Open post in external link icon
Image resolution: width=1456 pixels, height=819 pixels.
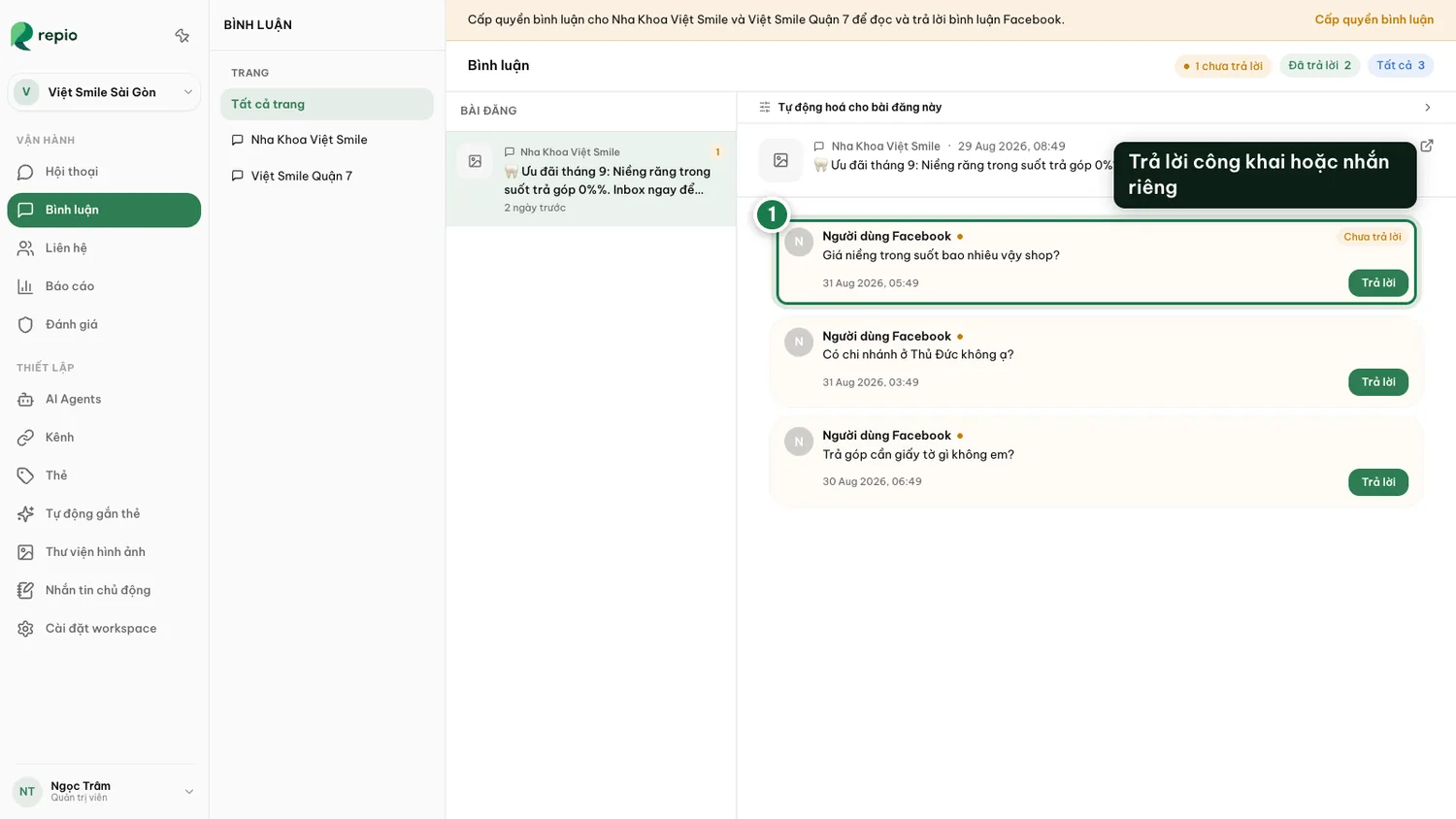point(1426,146)
